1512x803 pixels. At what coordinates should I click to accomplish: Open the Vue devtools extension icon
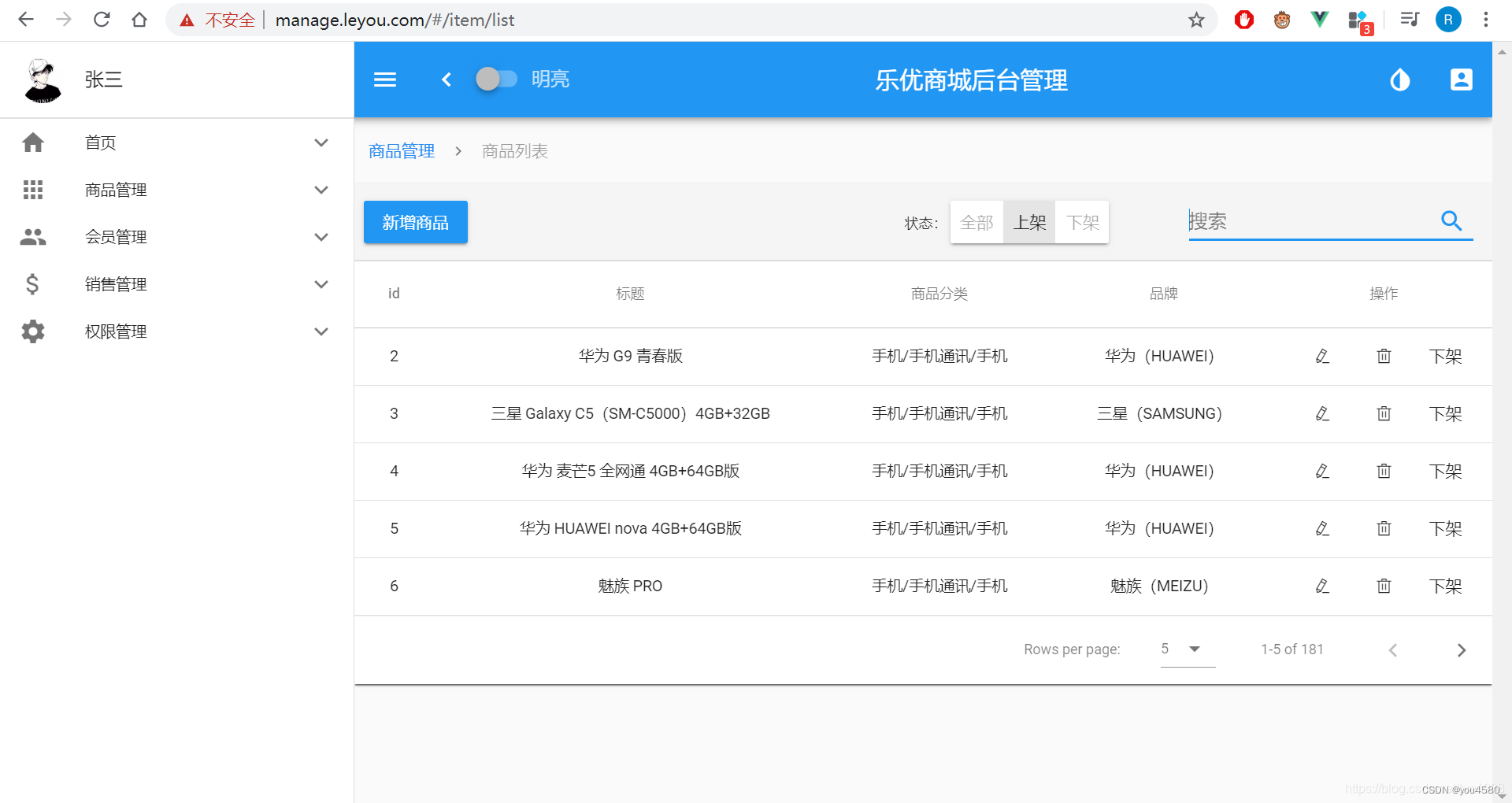click(1319, 20)
